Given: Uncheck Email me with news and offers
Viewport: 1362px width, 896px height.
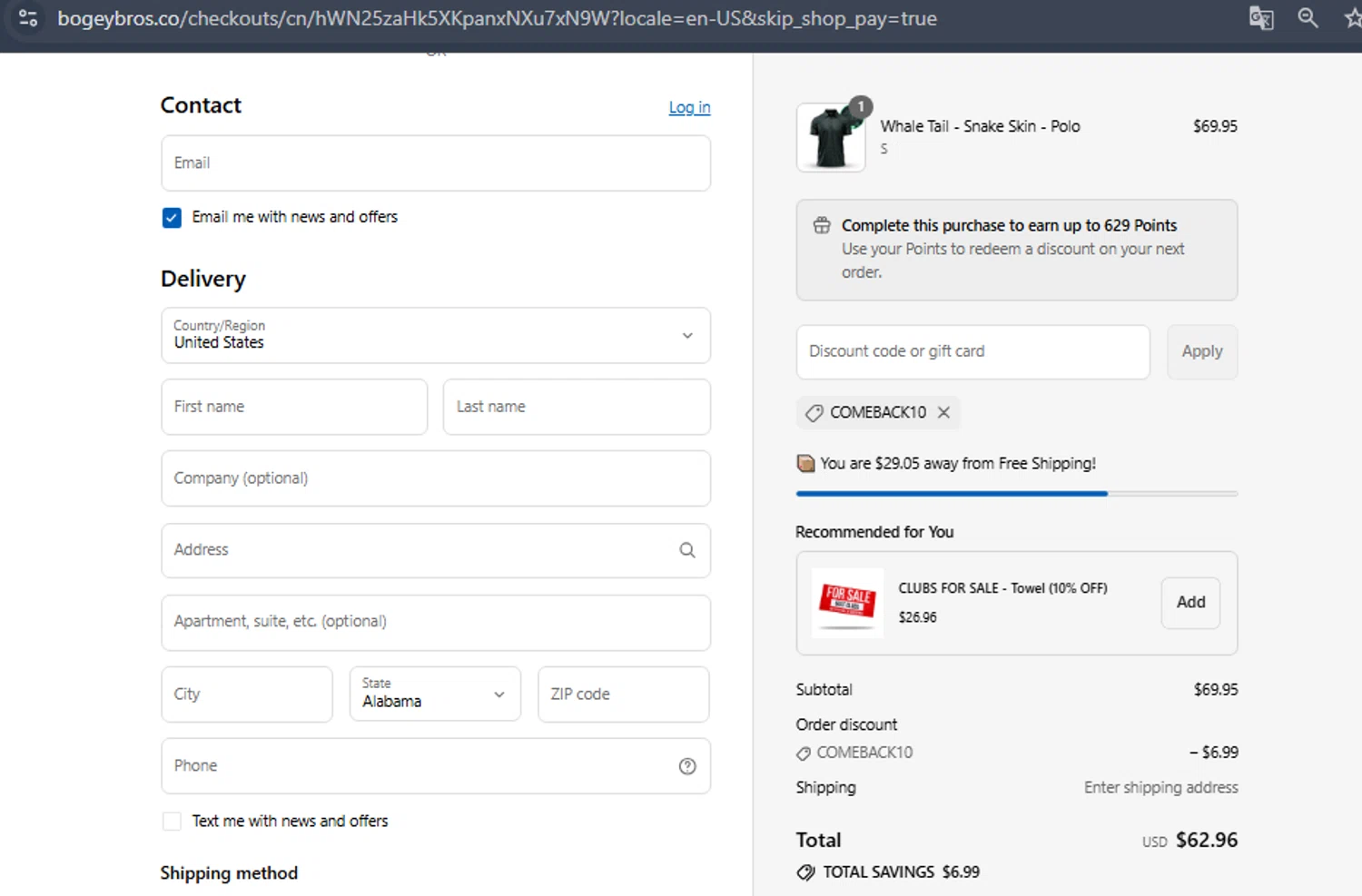Looking at the screenshot, I should (x=172, y=218).
